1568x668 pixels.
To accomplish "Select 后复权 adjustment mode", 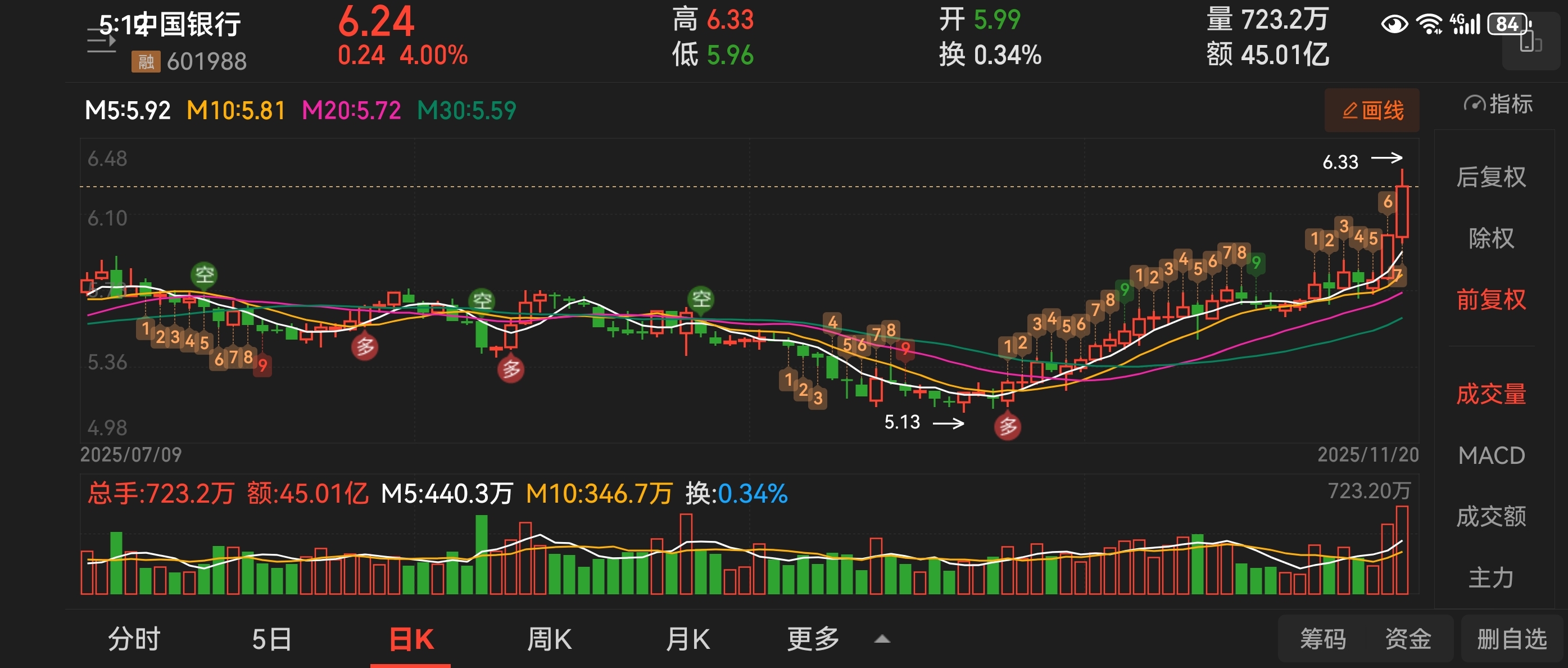I will click(x=1490, y=177).
